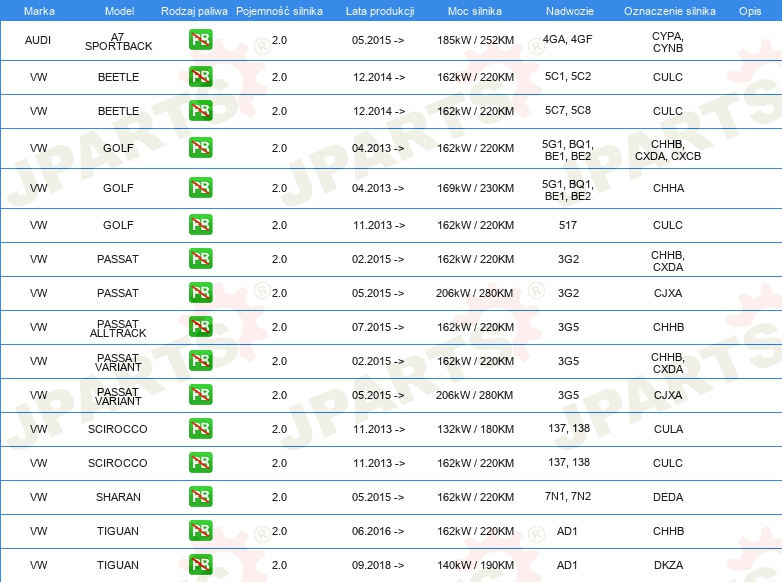
Task: Click the fuel icon for Scirocco 132kW / 180KM
Action: pos(200,429)
